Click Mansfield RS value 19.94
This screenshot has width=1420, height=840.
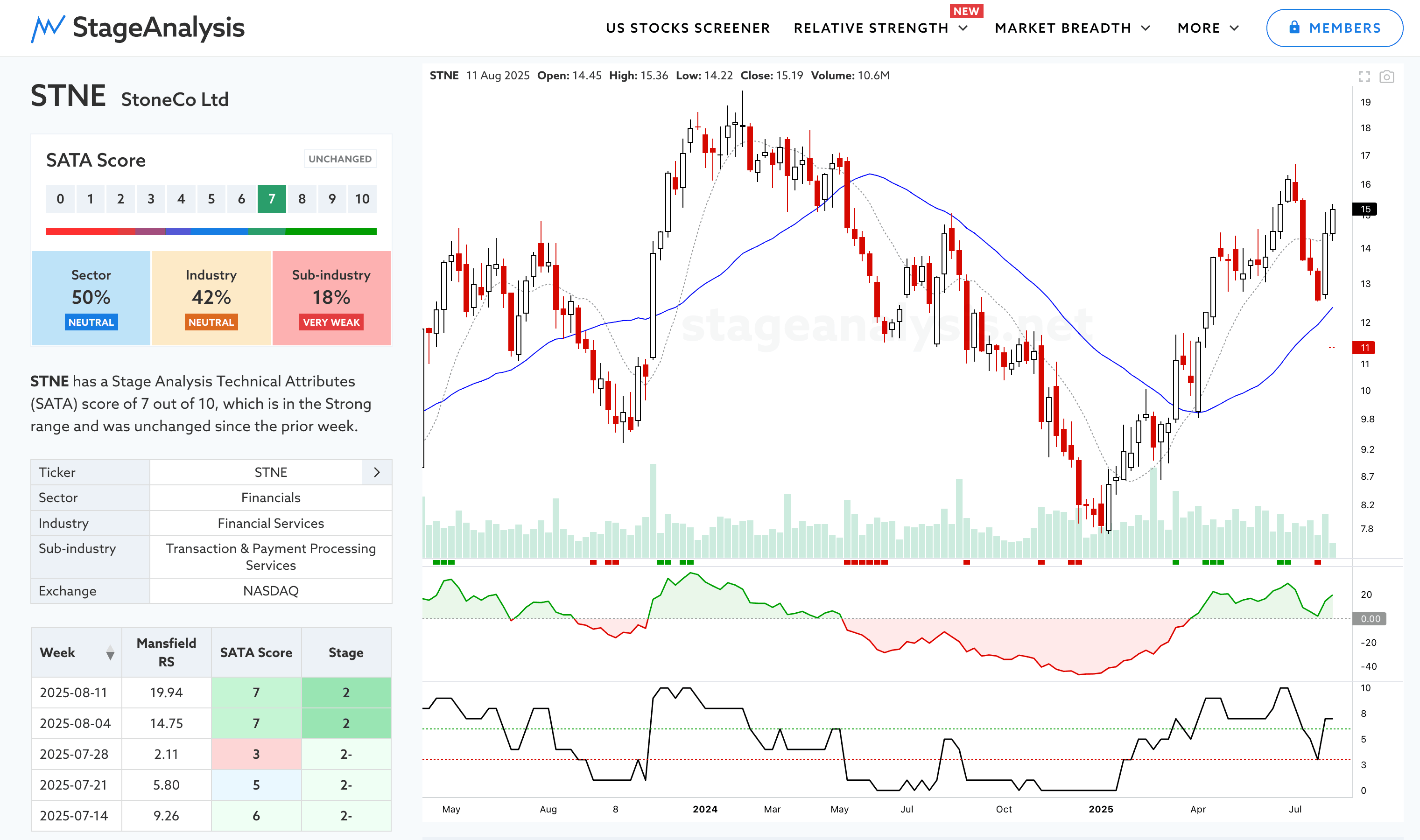(167, 693)
